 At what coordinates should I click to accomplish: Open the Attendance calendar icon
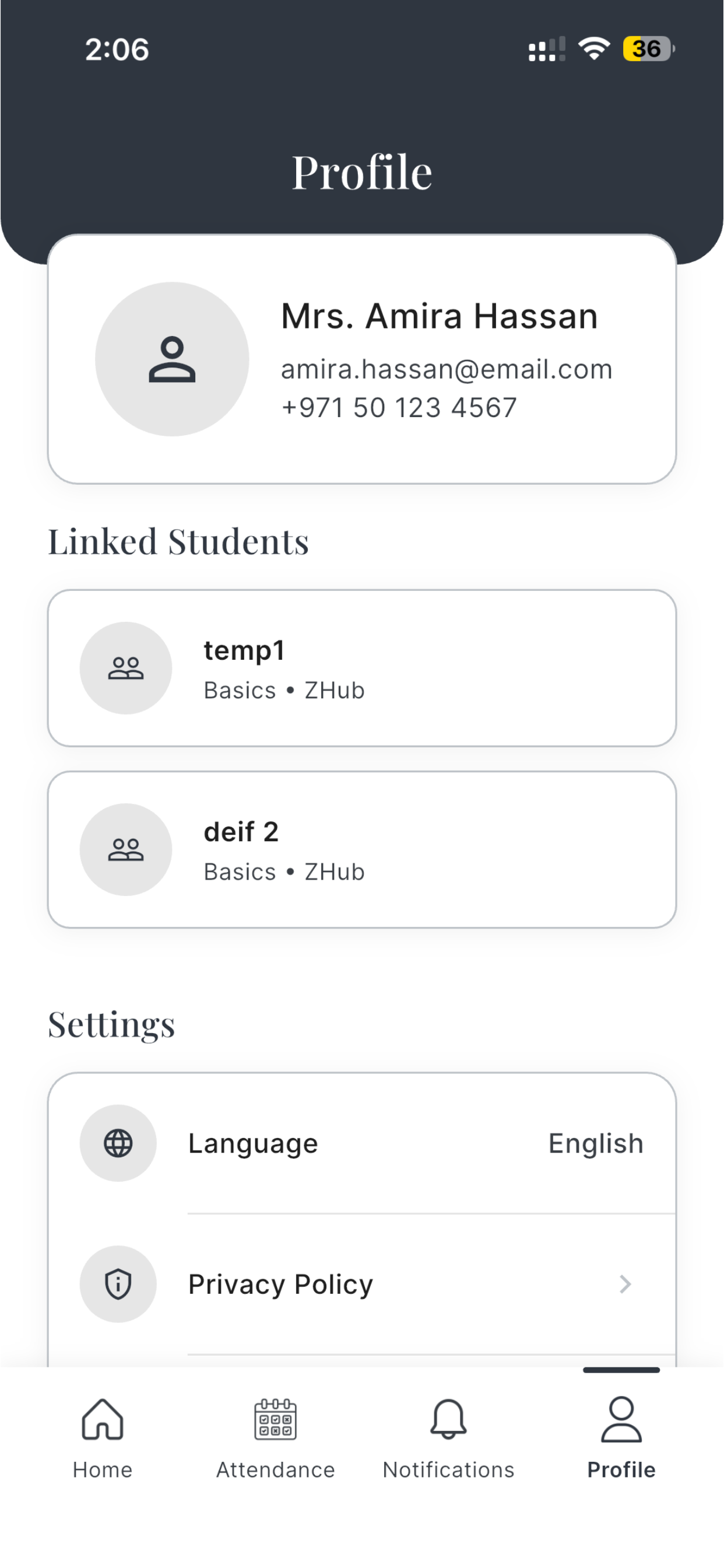(x=276, y=1419)
